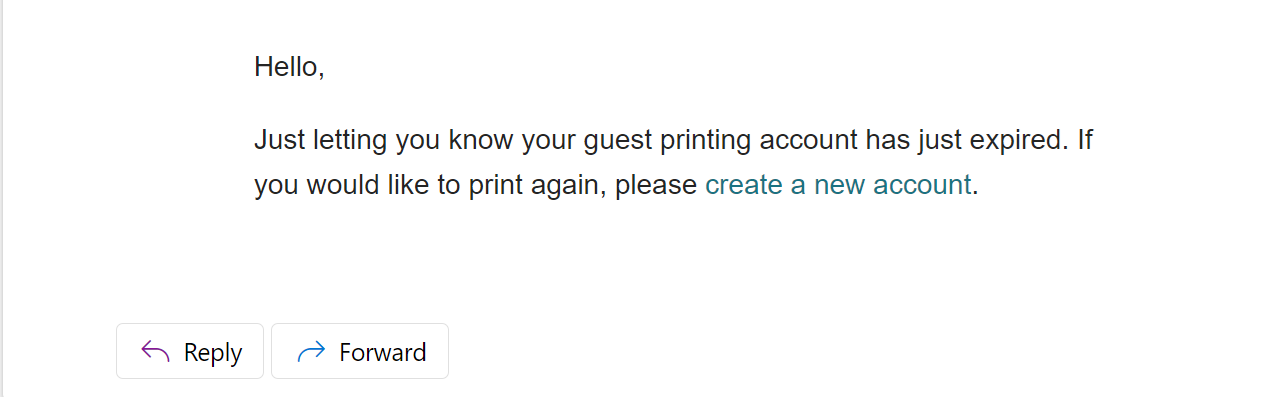Click the 'Reply' text label

[x=213, y=352]
